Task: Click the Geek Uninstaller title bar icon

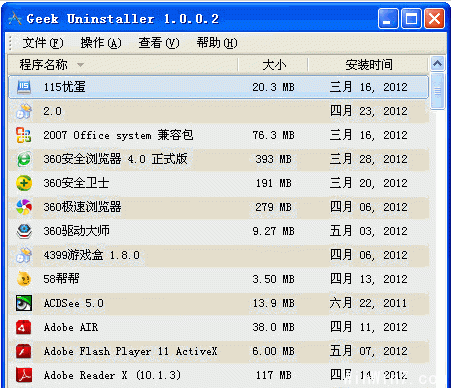Action: [x=15, y=19]
